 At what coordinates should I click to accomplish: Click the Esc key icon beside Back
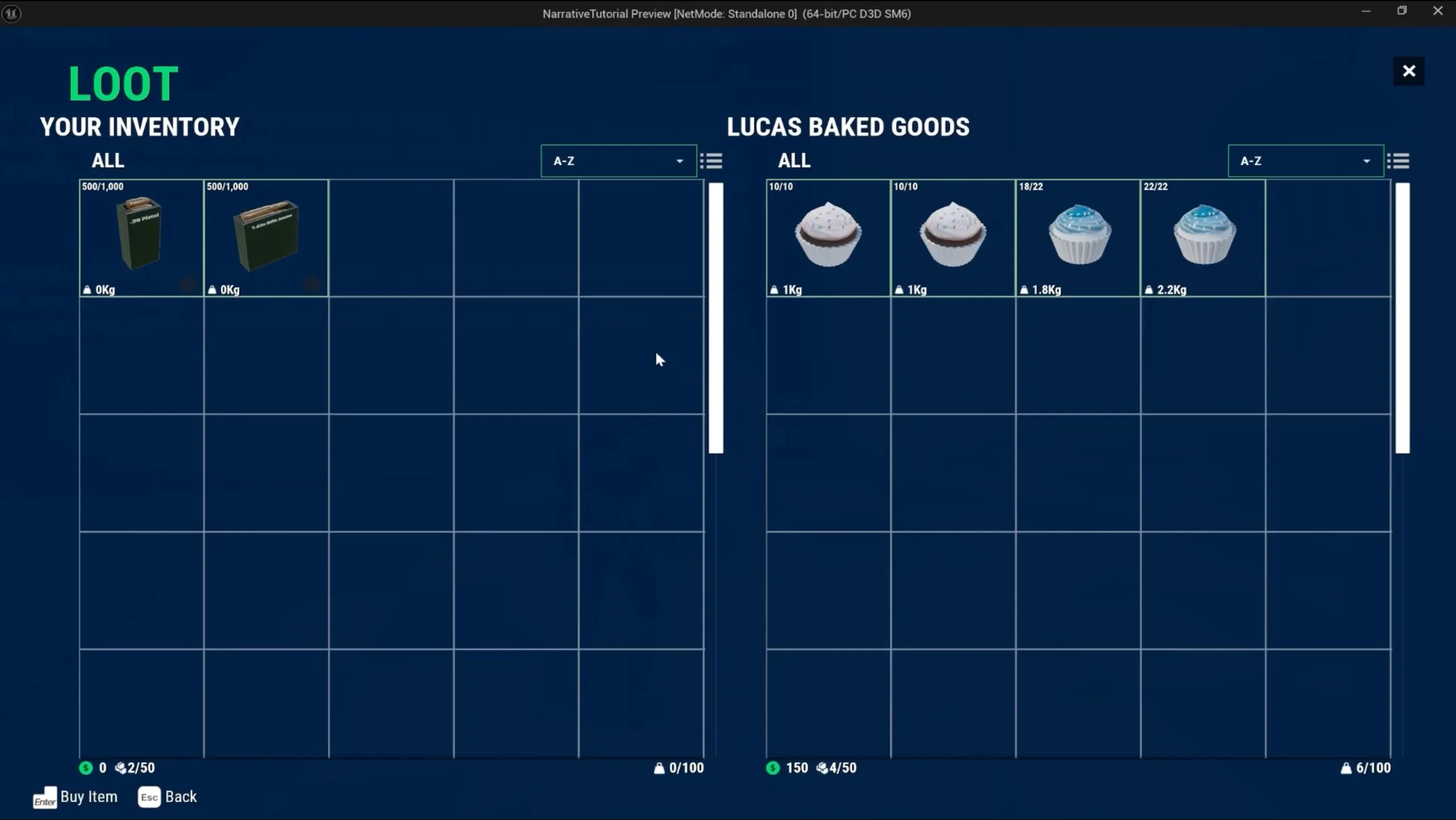pyautogui.click(x=149, y=797)
